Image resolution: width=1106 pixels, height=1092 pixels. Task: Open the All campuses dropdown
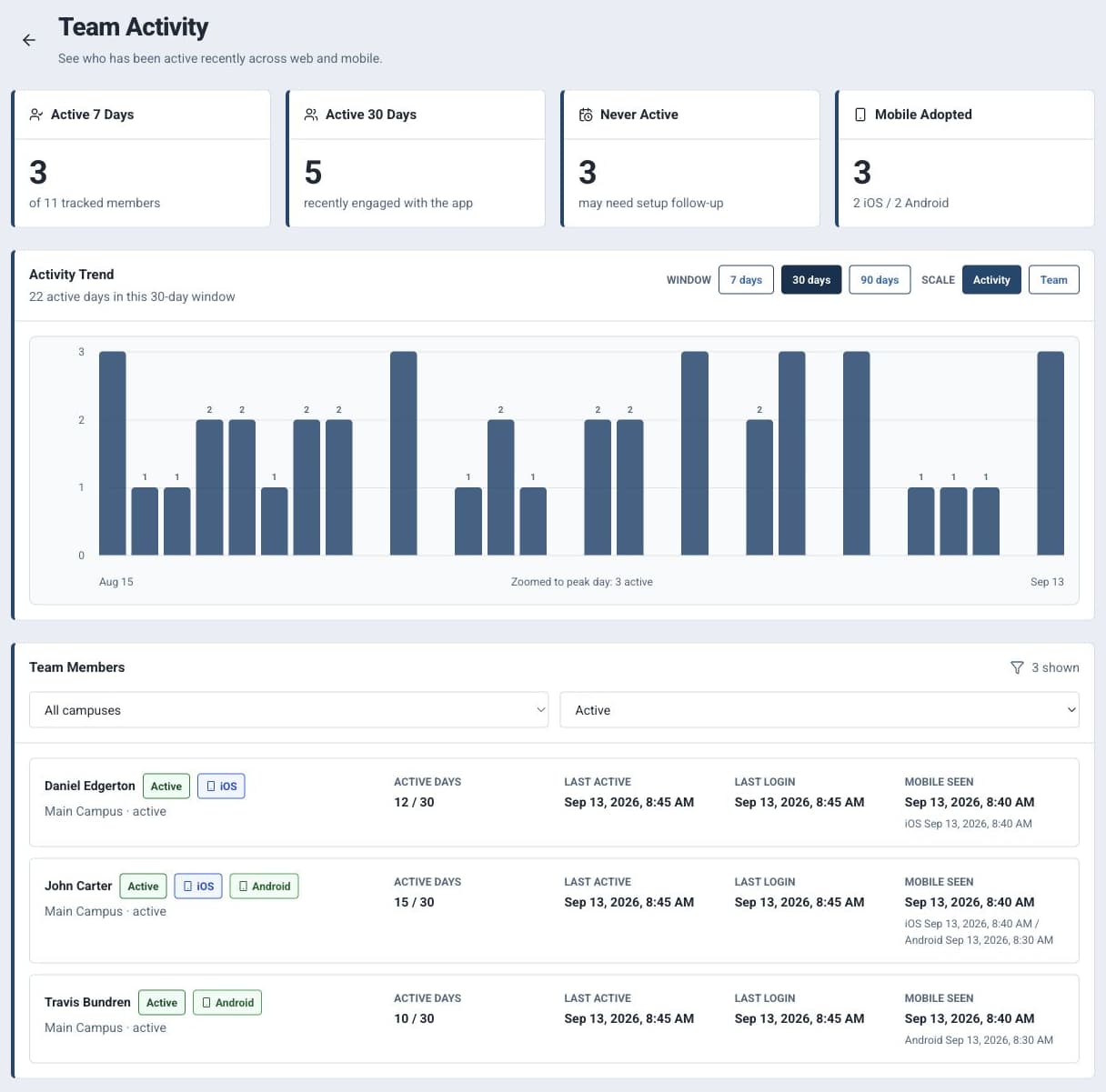pos(289,710)
